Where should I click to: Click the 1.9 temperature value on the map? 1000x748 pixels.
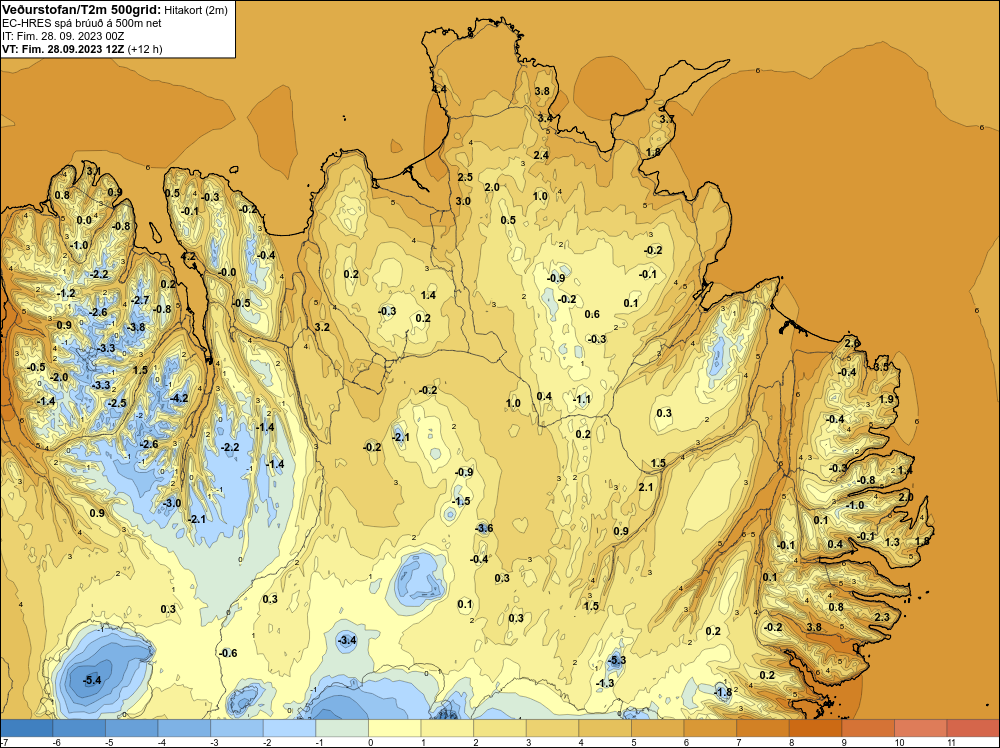(x=886, y=400)
